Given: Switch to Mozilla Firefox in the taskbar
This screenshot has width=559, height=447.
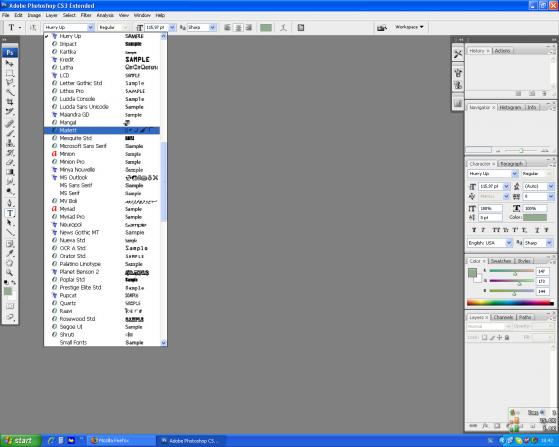Looking at the screenshot, I should (121, 441).
